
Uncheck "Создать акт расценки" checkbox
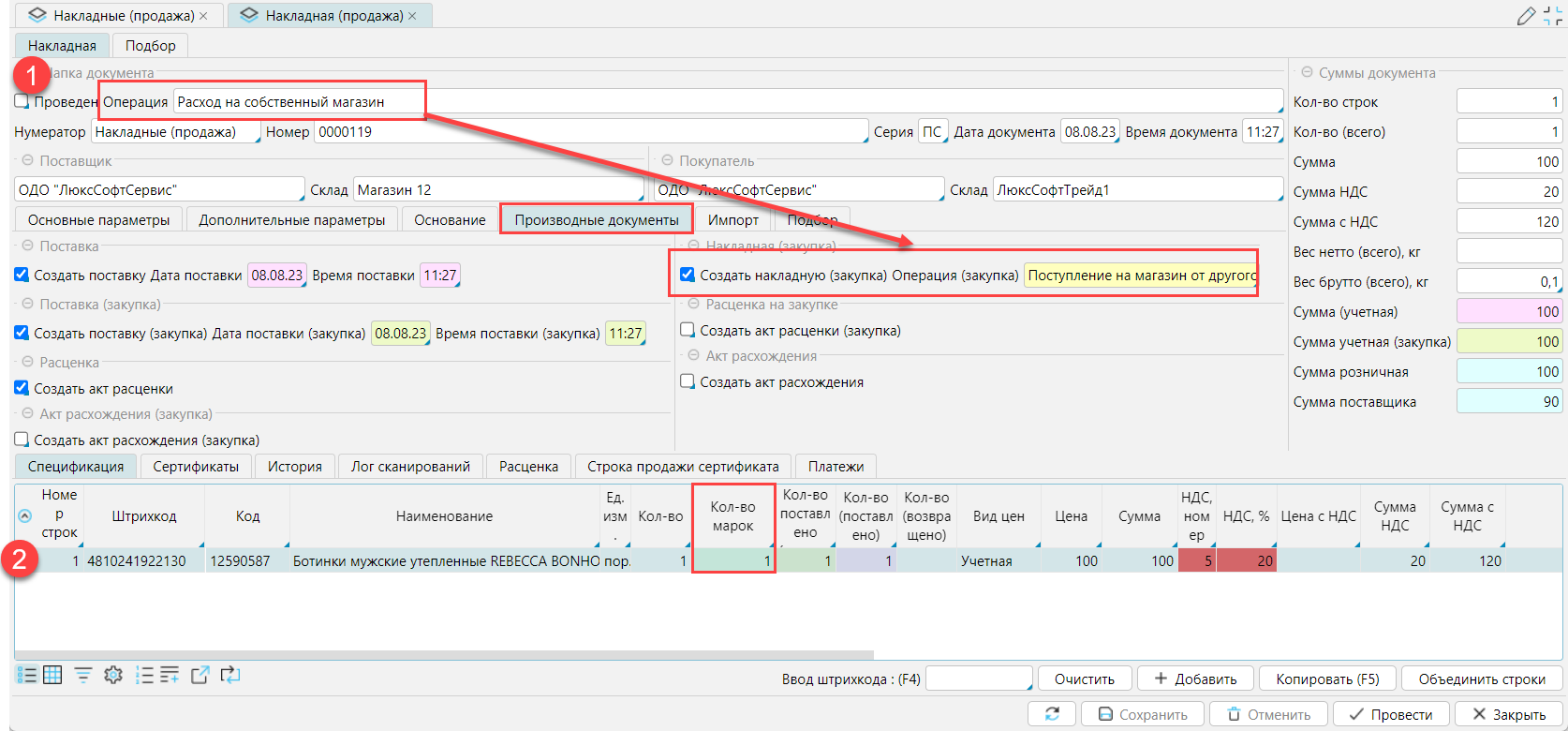pyautogui.click(x=22, y=388)
